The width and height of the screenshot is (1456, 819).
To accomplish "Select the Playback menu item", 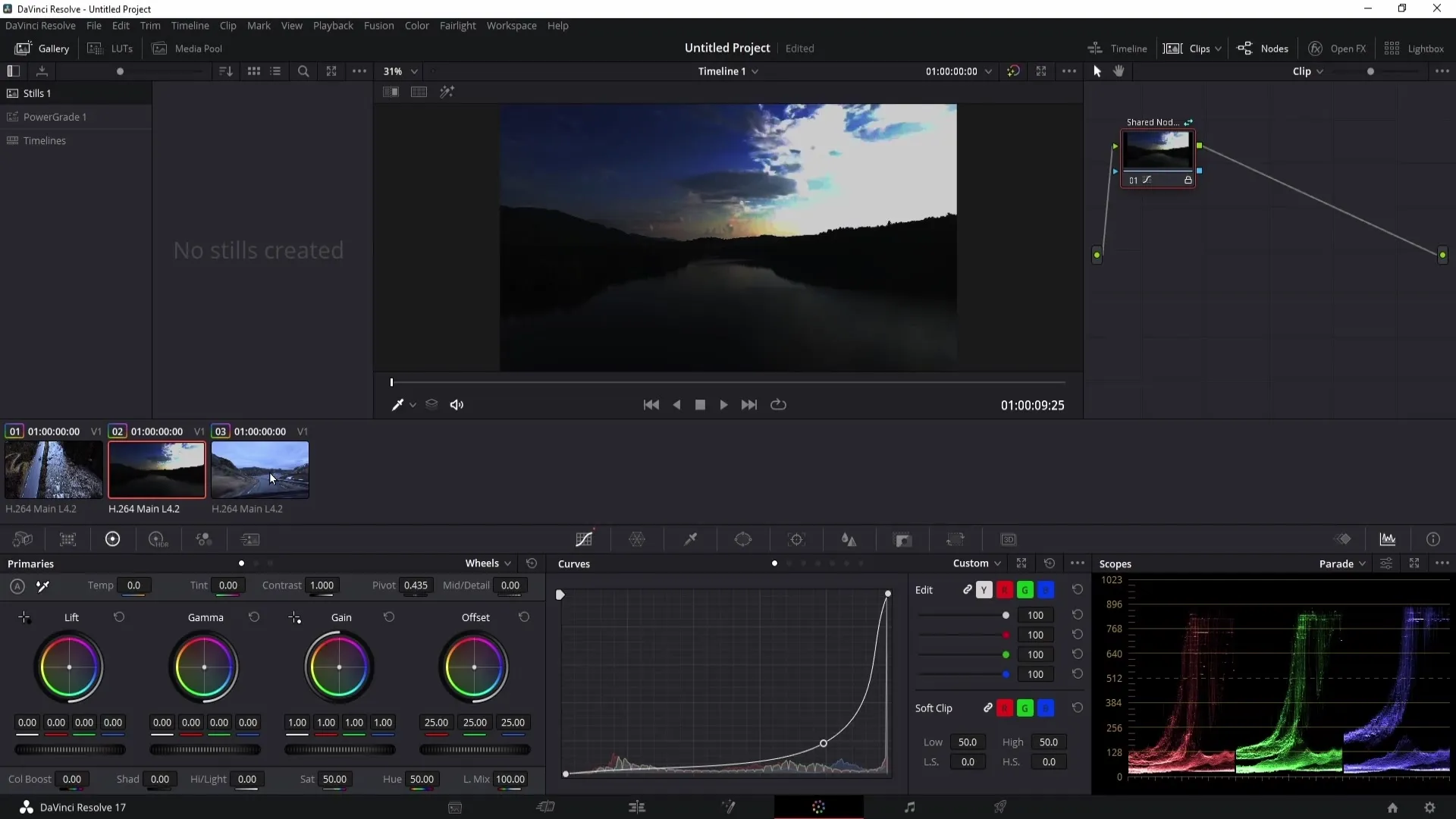I will point(333,25).
